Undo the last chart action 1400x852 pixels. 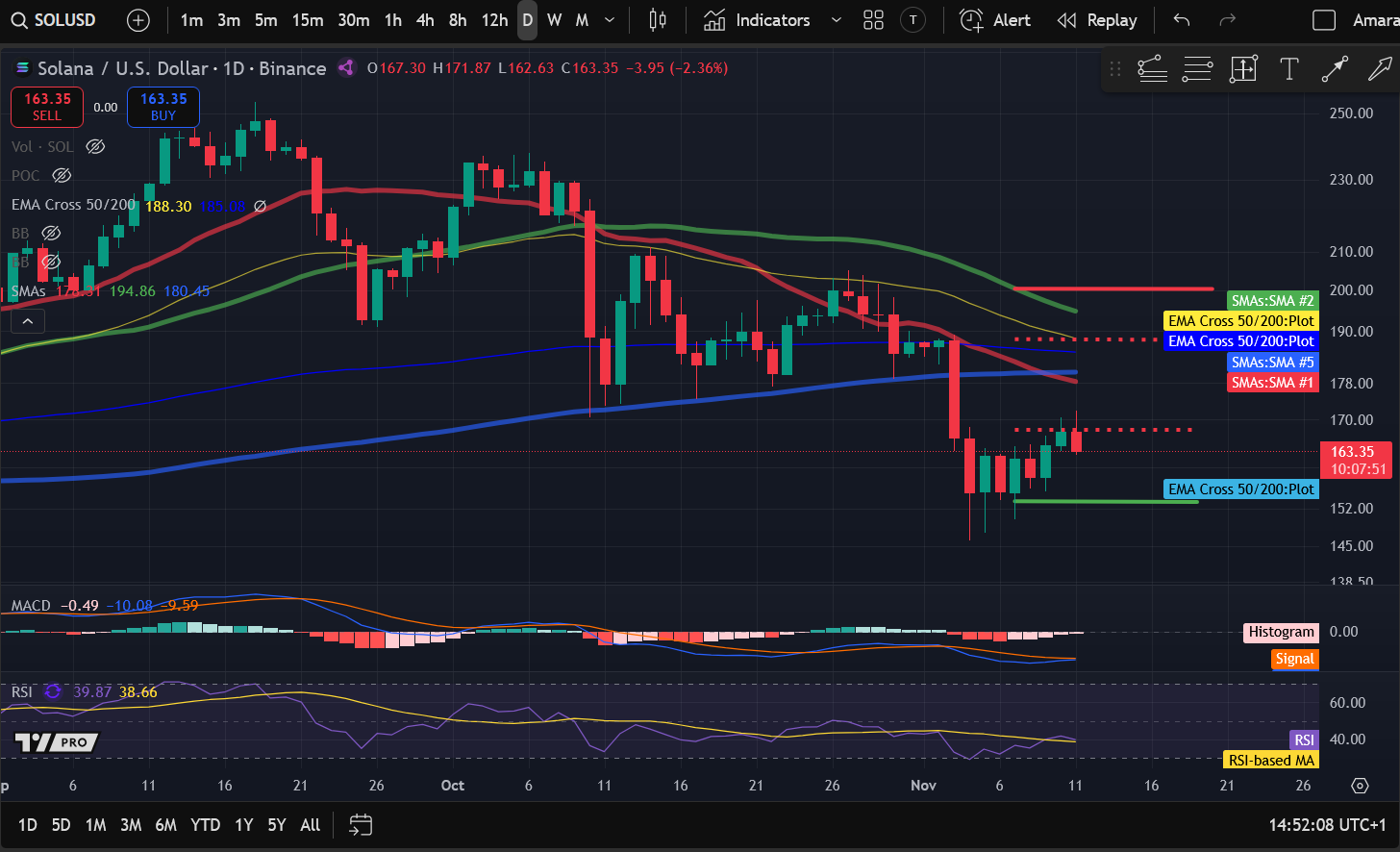(1182, 20)
